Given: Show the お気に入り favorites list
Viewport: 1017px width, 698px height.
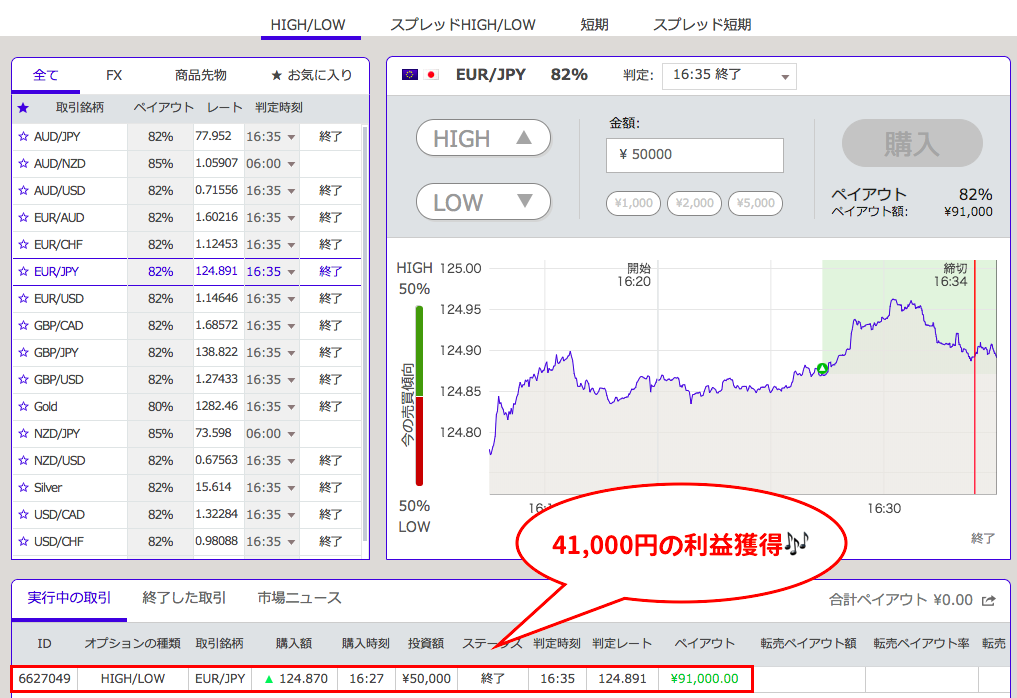Looking at the screenshot, I should coord(311,75).
